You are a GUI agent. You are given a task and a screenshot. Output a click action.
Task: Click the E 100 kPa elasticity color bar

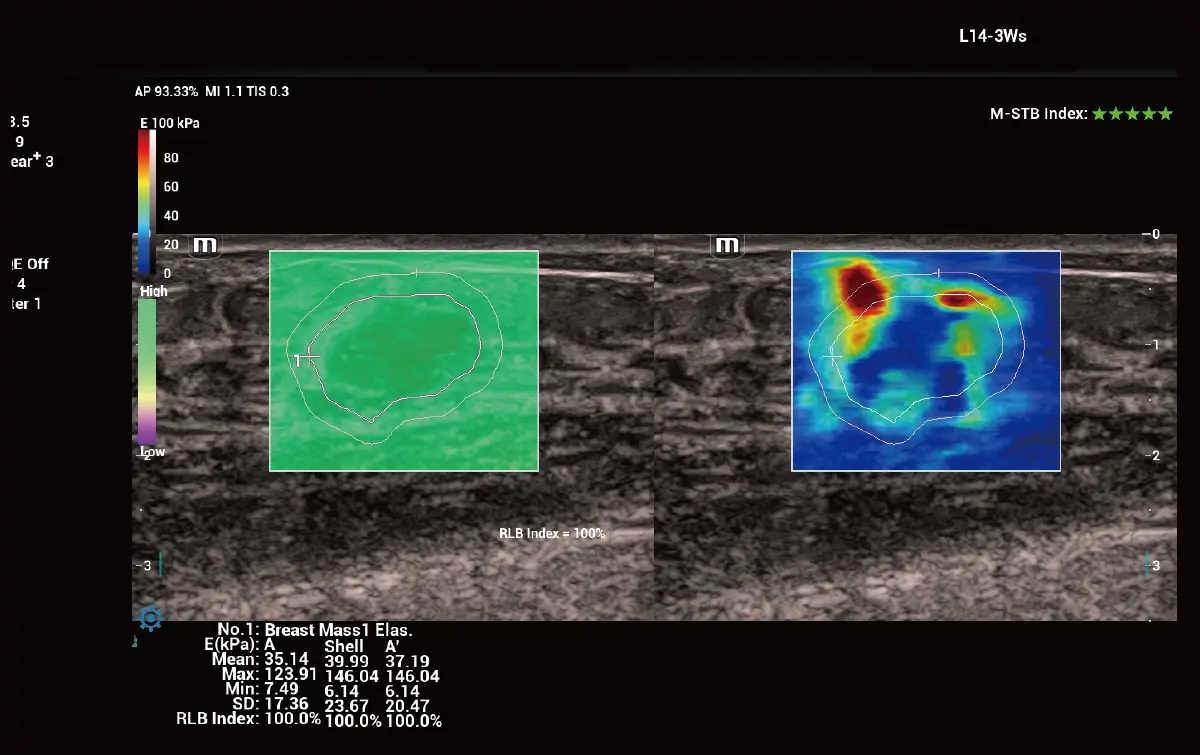coord(145,201)
